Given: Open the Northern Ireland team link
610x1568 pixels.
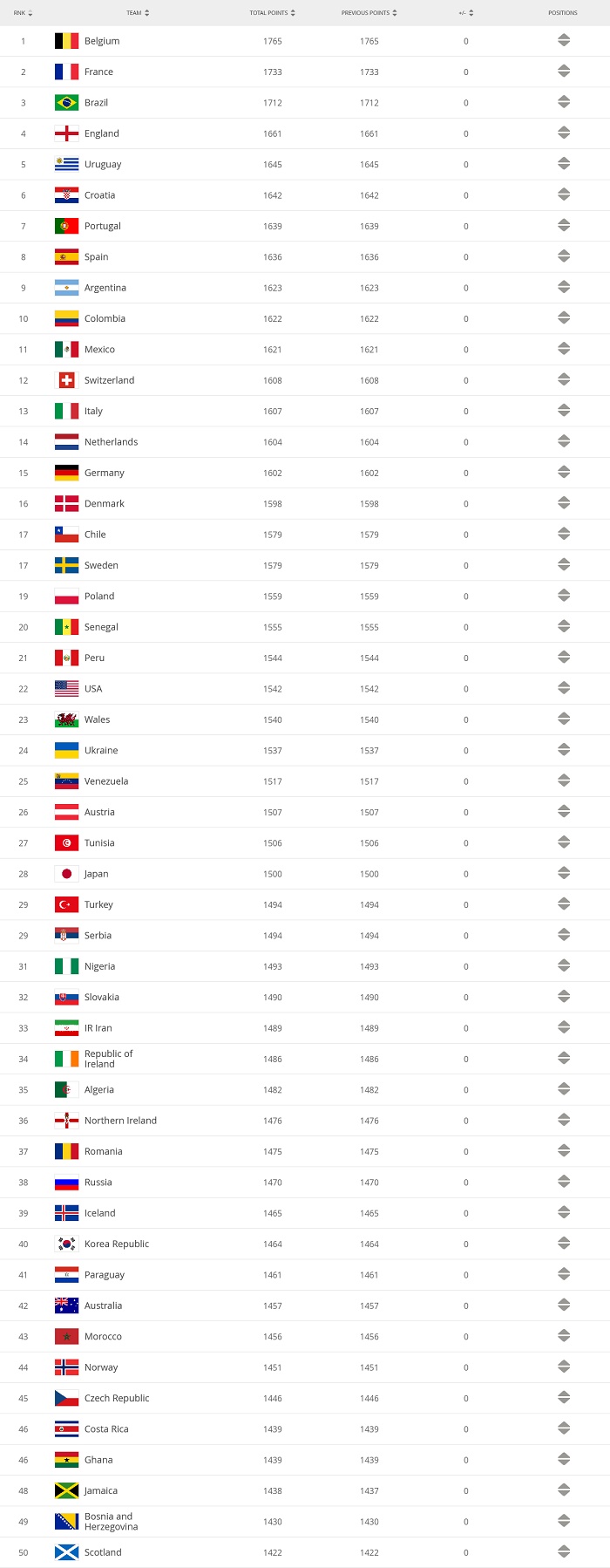Looking at the screenshot, I should pos(120,1121).
